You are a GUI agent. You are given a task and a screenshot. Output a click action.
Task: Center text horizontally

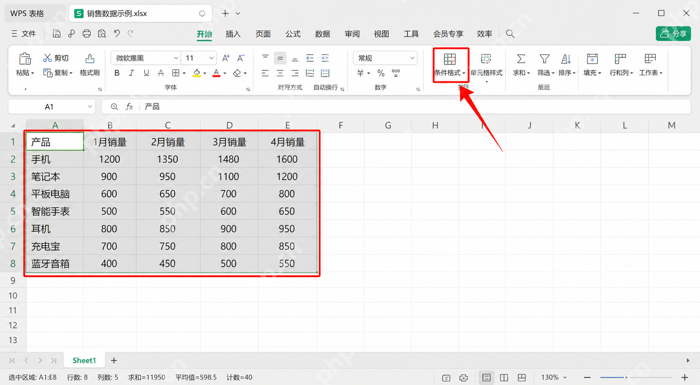tap(280, 73)
